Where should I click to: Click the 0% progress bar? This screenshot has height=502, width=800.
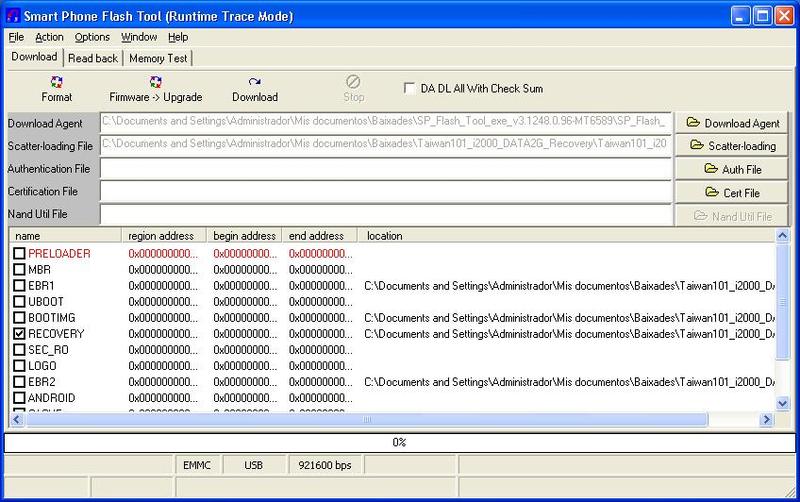[x=399, y=442]
